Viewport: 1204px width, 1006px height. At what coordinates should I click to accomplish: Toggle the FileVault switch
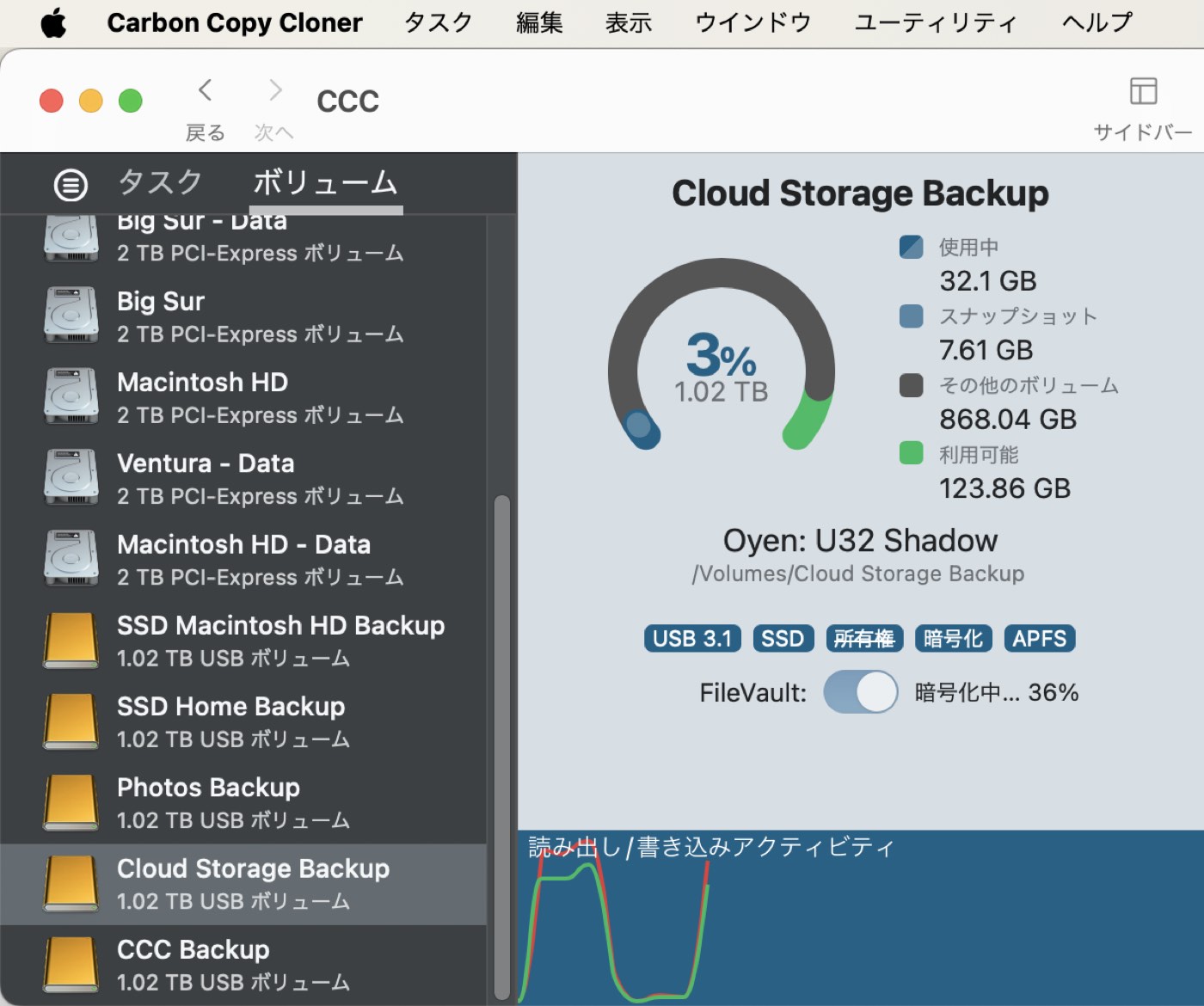(x=860, y=692)
